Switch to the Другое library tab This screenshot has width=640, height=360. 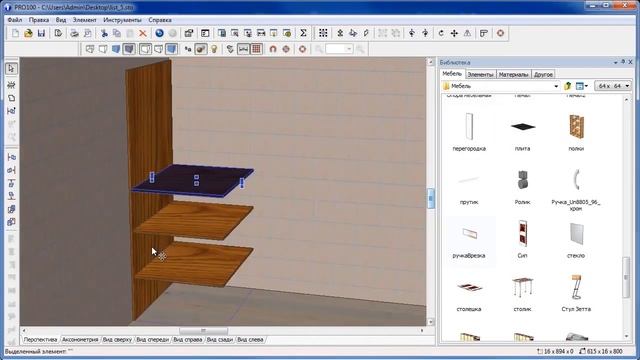(x=543, y=75)
